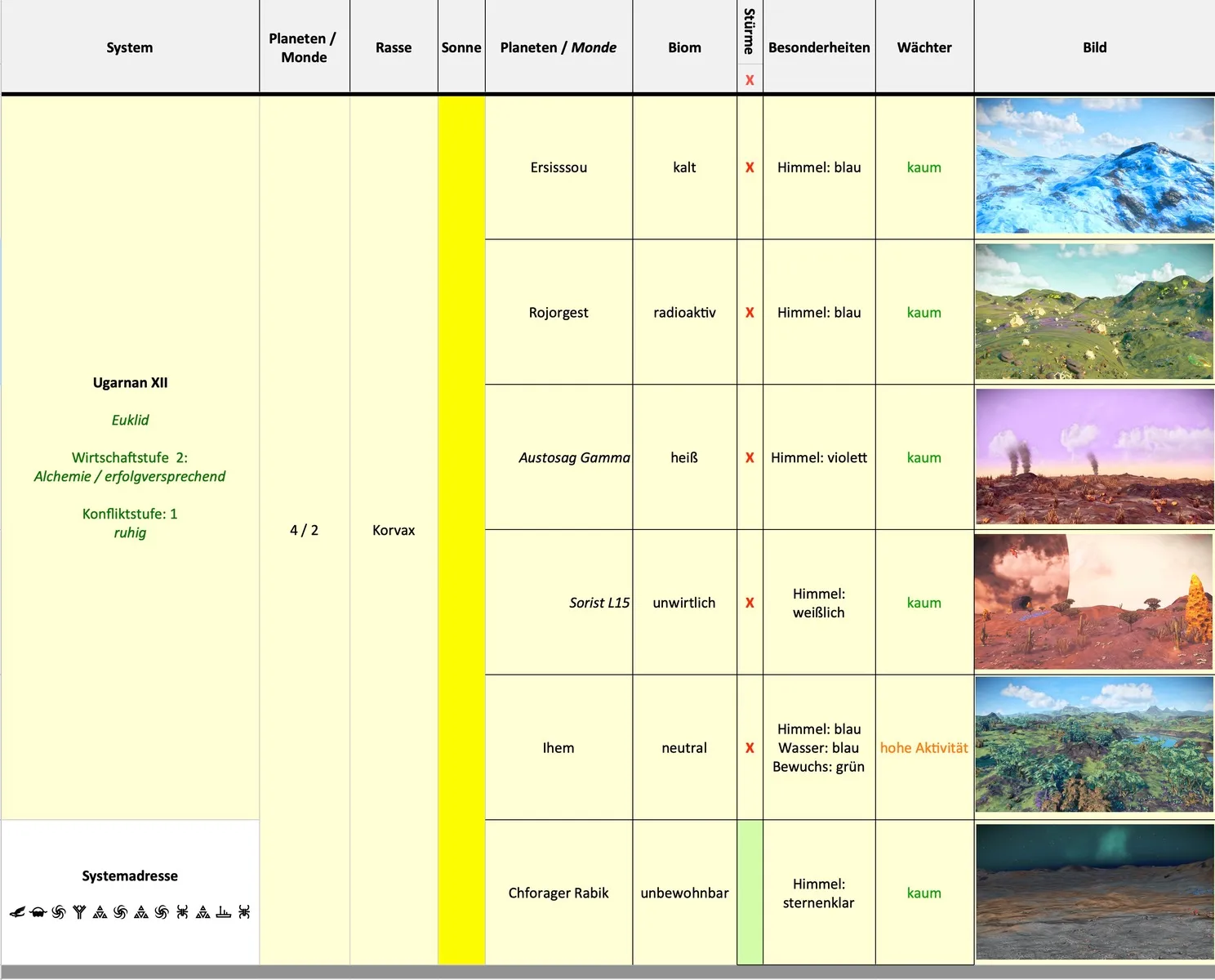Click the second glyph in the address row

click(x=38, y=912)
